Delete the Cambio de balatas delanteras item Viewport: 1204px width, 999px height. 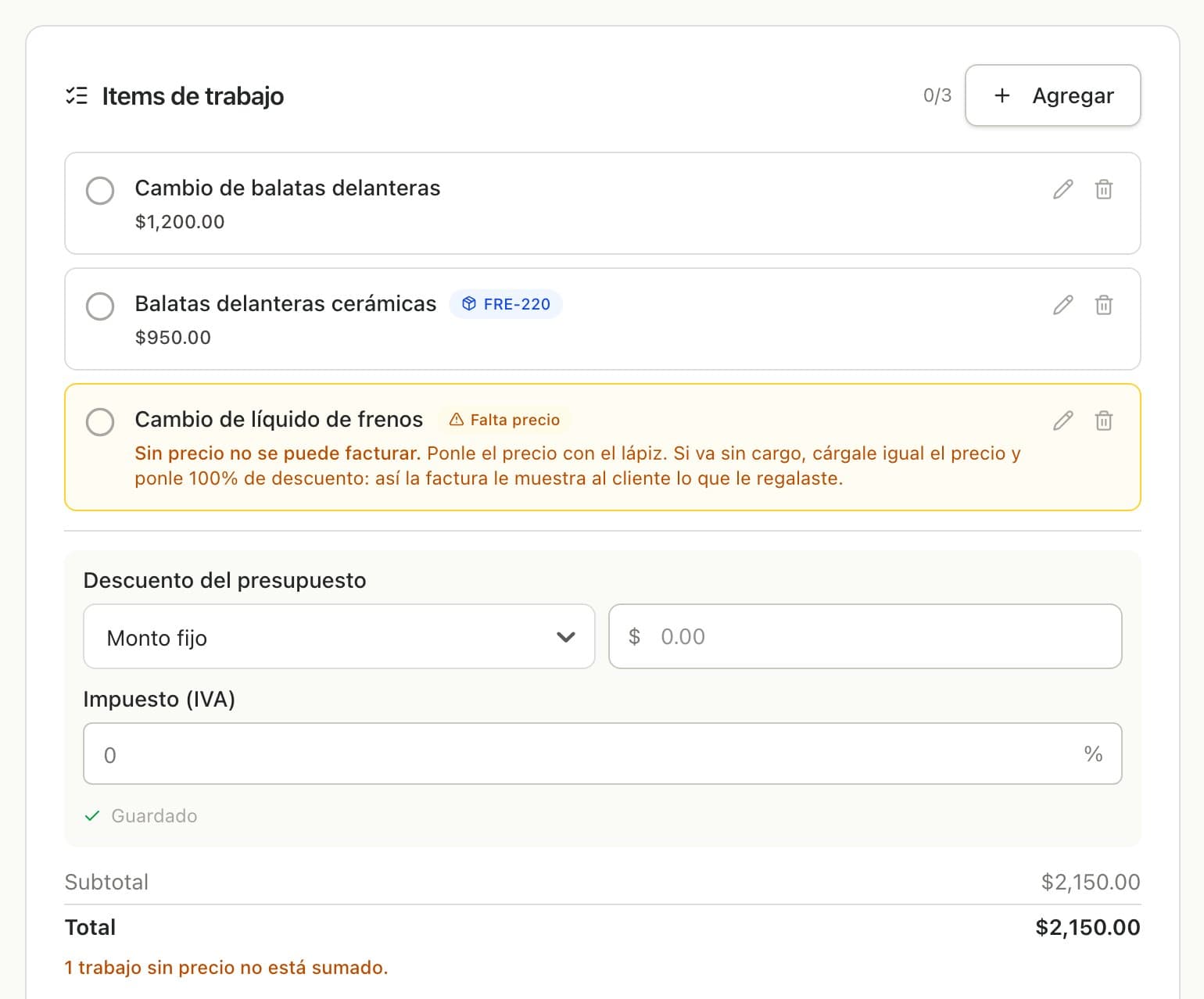pos(1104,189)
